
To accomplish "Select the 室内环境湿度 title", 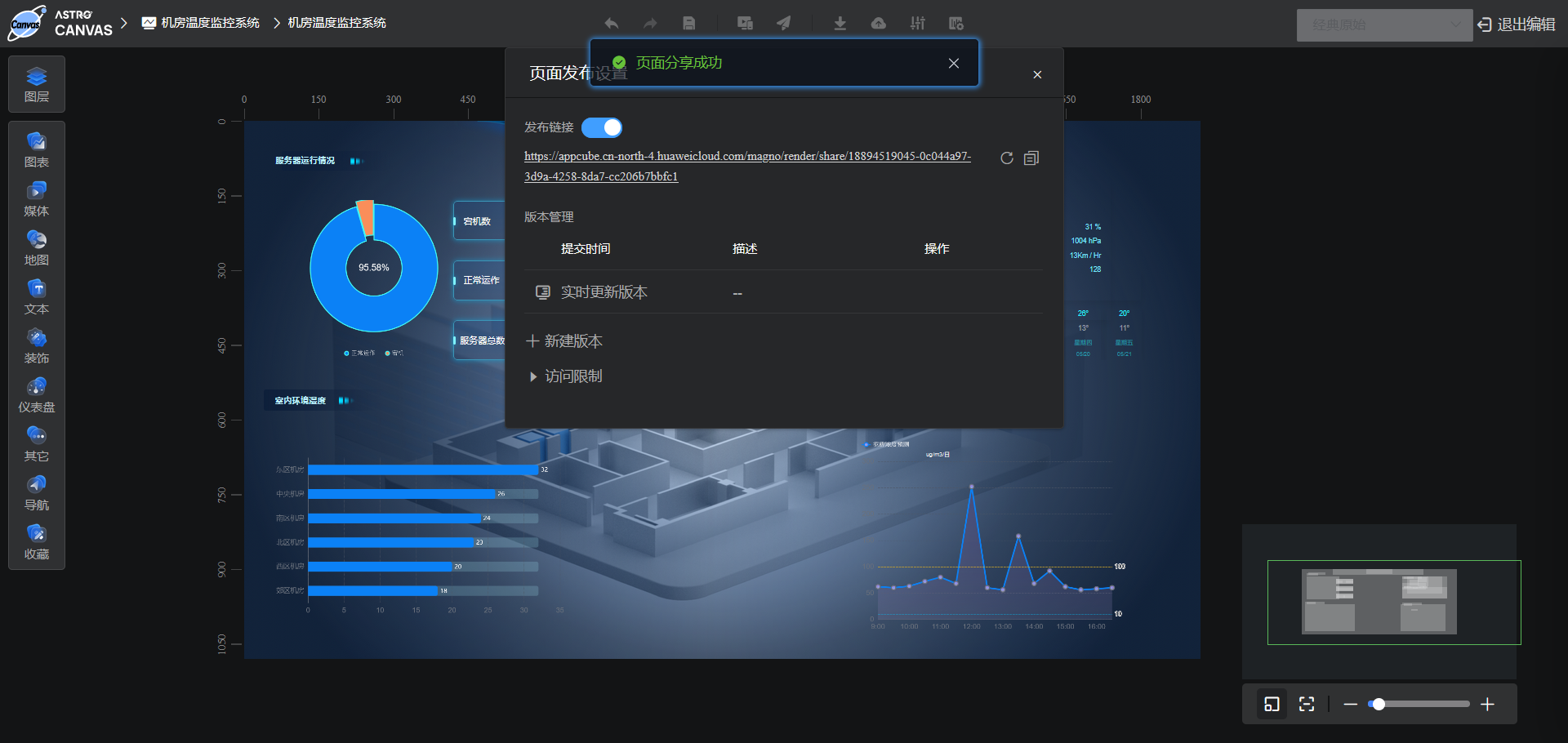I will [301, 401].
